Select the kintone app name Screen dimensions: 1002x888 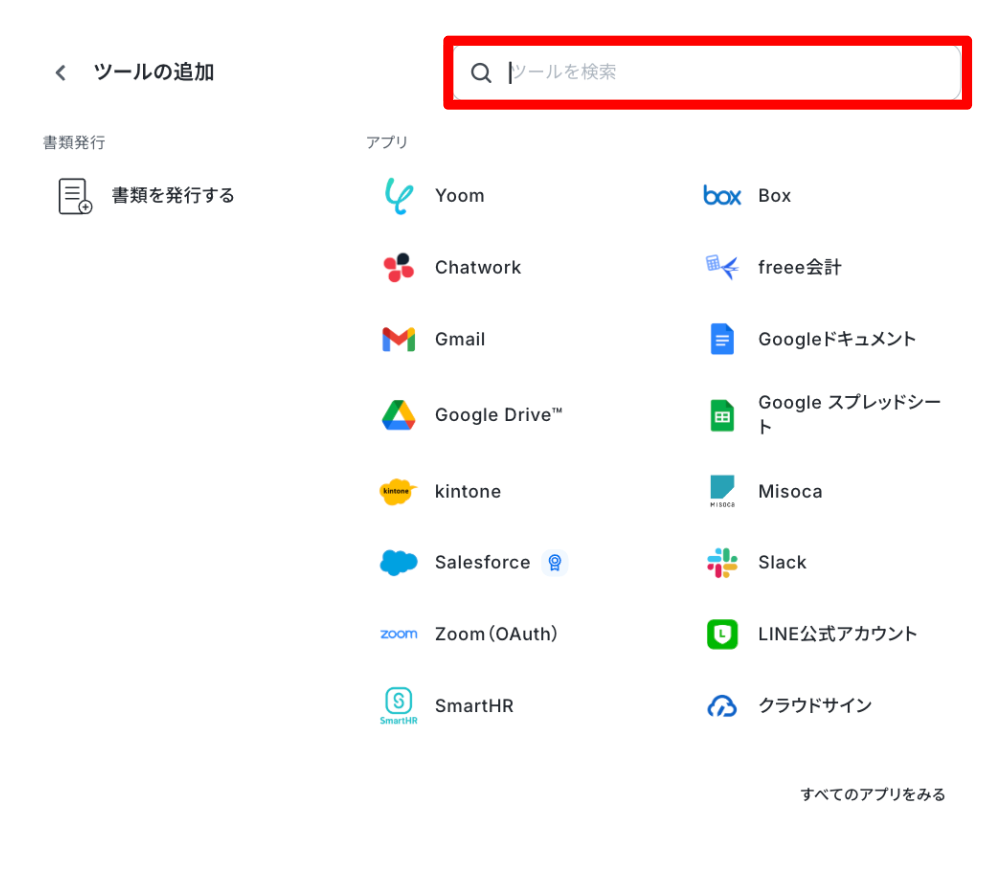[x=468, y=491]
